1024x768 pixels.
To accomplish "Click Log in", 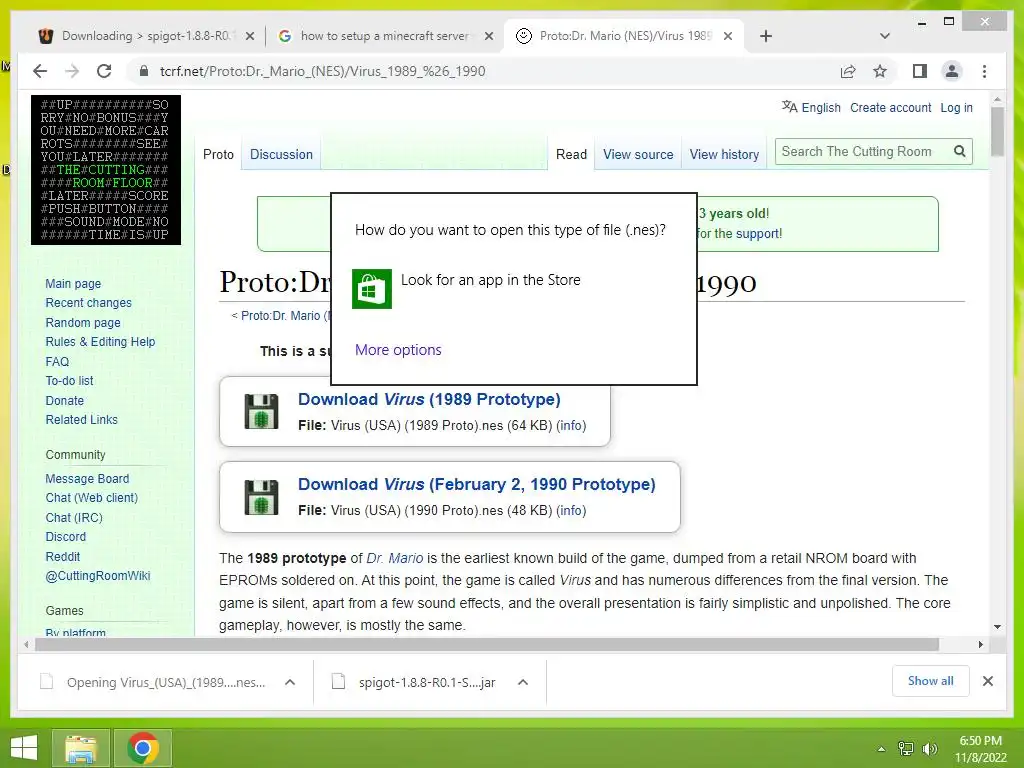I will coord(957,108).
